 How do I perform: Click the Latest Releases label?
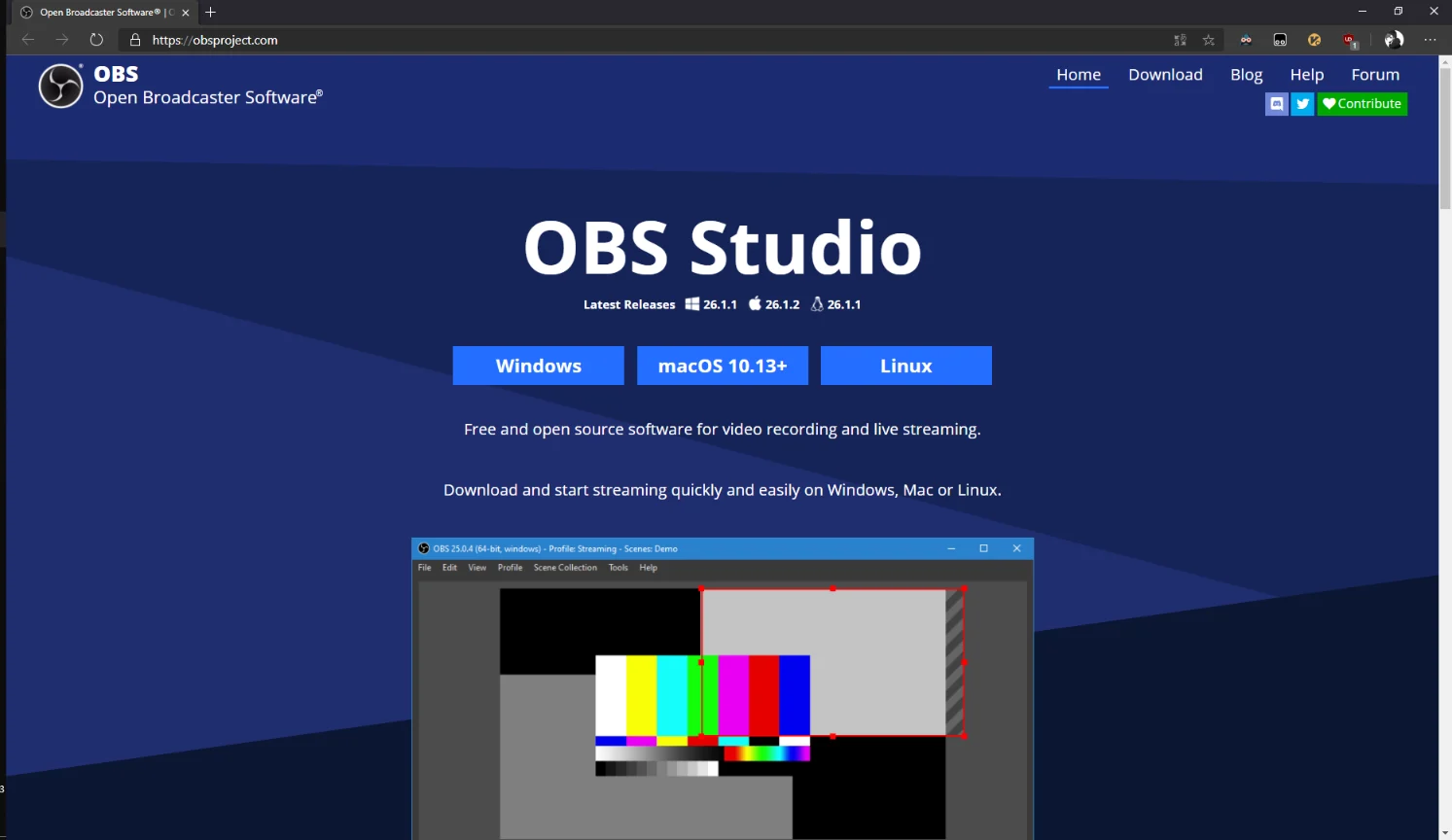pyautogui.click(x=629, y=304)
